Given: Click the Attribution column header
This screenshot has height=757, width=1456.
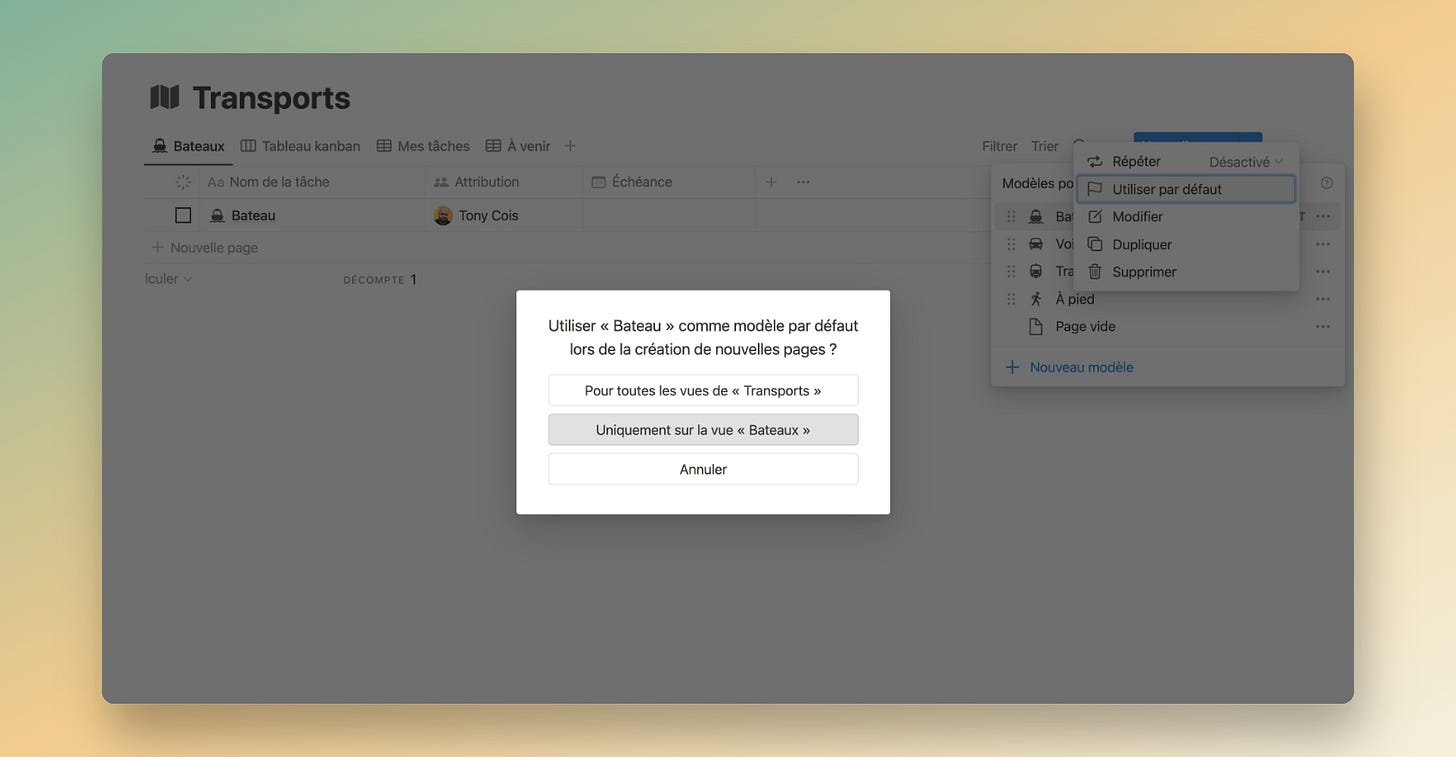Looking at the screenshot, I should 504,182.
